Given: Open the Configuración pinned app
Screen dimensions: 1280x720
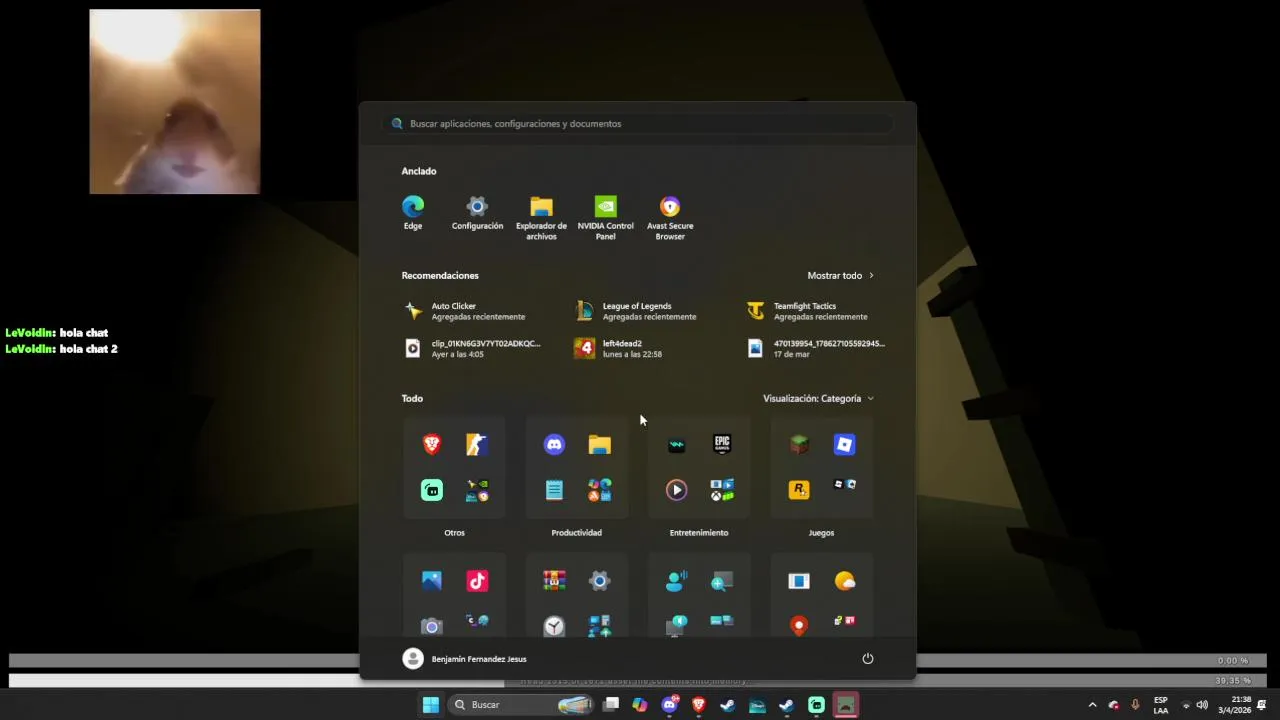Looking at the screenshot, I should click(x=477, y=213).
